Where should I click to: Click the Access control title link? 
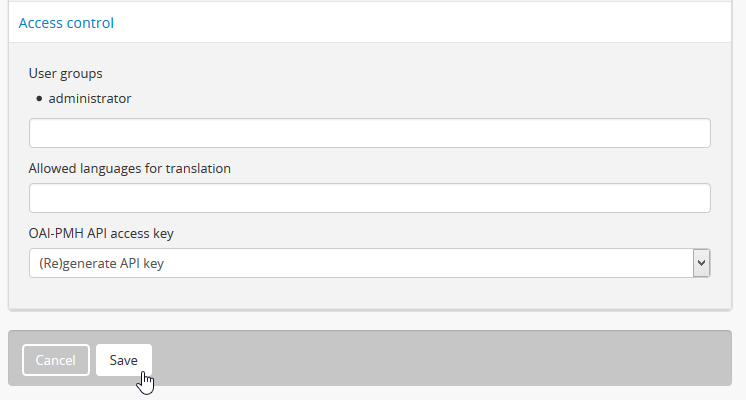66,22
